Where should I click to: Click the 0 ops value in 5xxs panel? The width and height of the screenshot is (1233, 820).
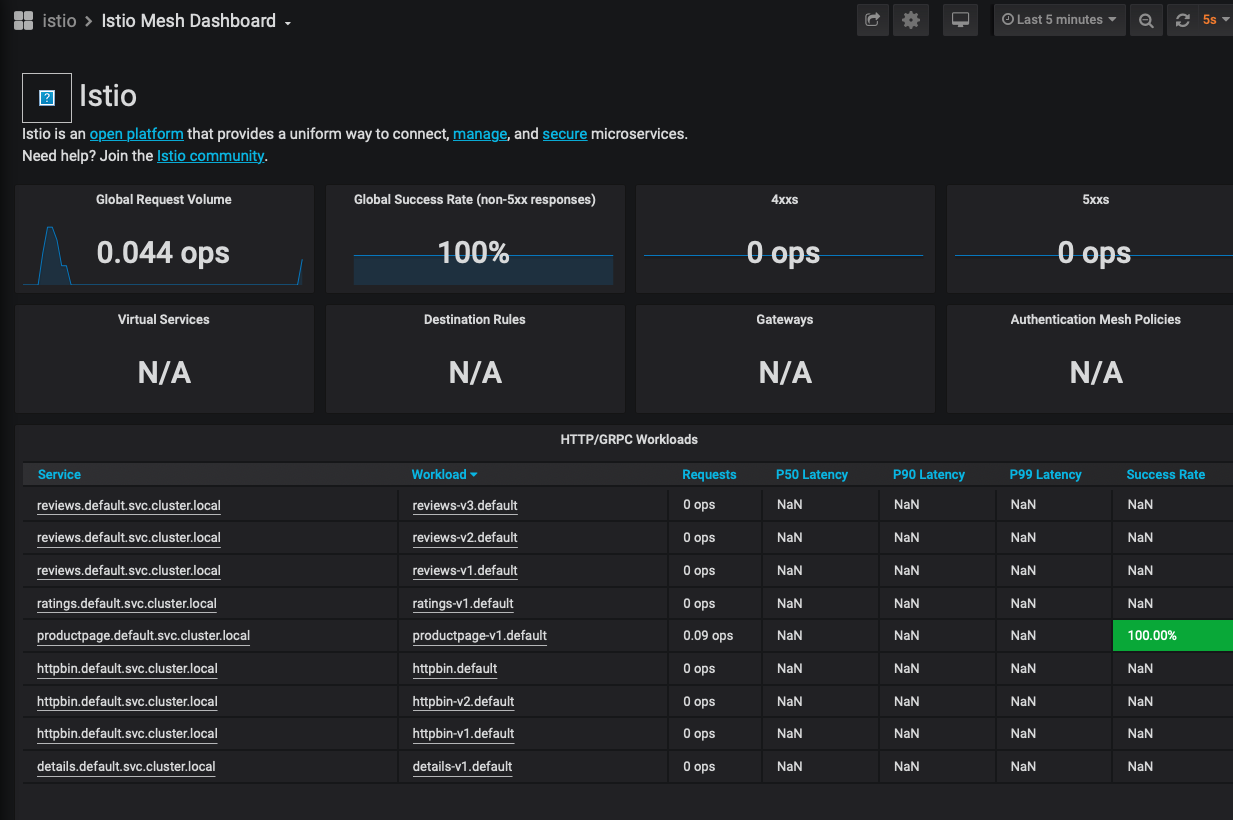1095,253
